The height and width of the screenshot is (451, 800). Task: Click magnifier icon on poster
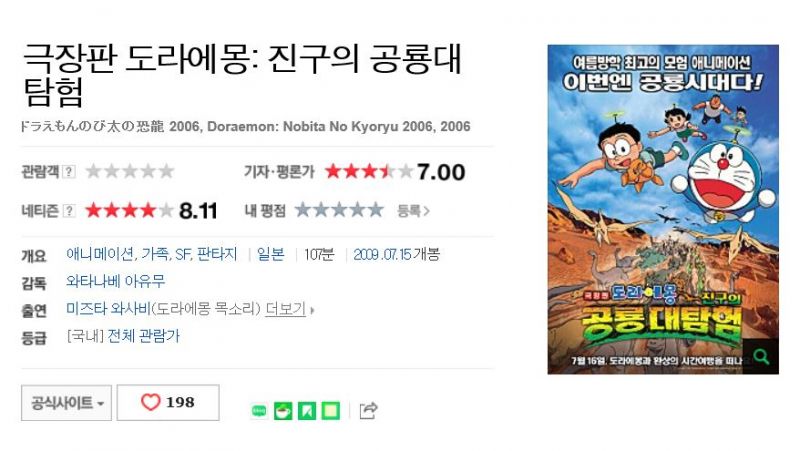761,356
